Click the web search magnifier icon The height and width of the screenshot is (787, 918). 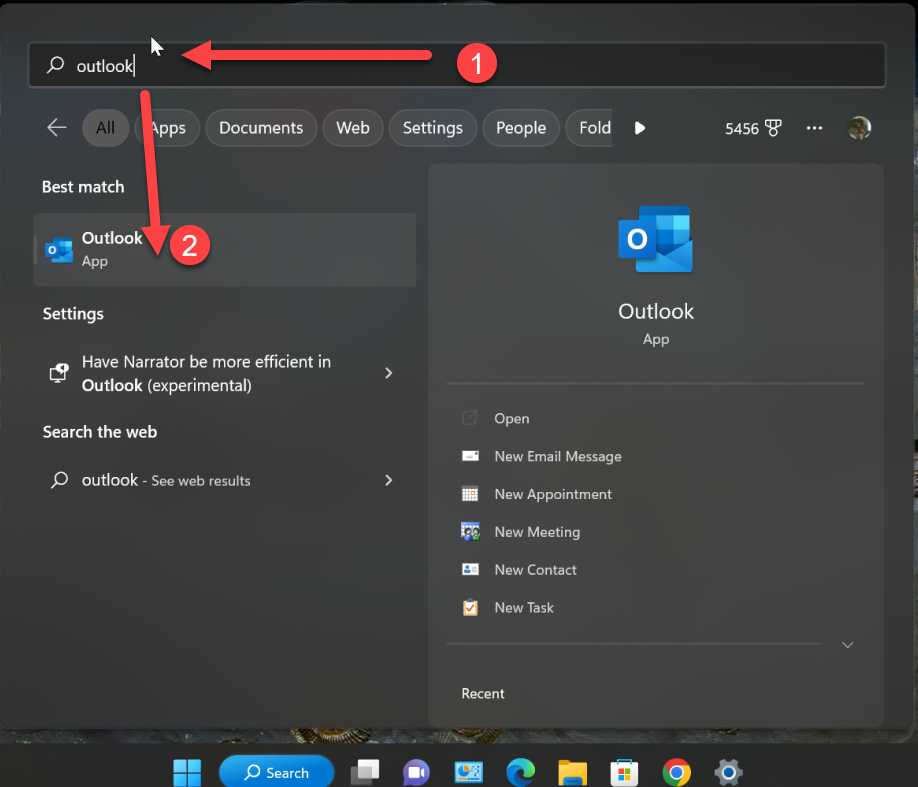click(59, 480)
